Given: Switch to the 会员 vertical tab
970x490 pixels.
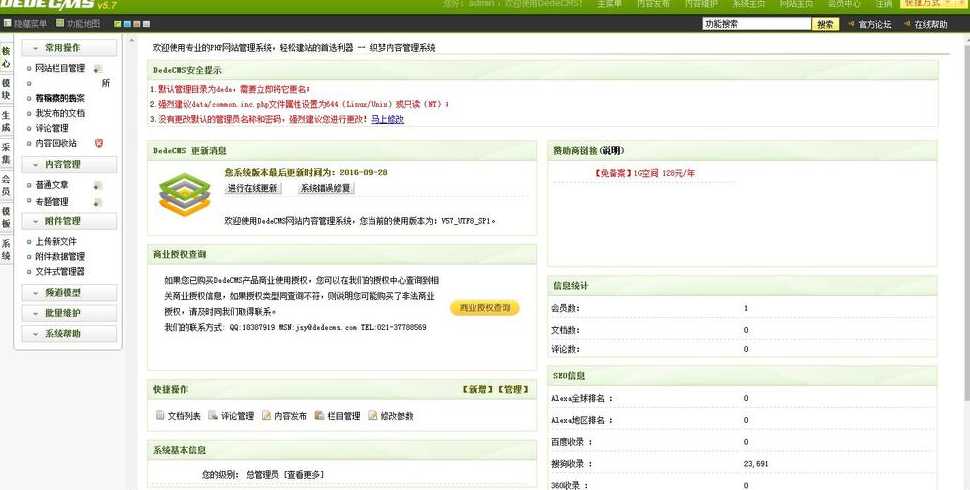Looking at the screenshot, I should [6, 186].
